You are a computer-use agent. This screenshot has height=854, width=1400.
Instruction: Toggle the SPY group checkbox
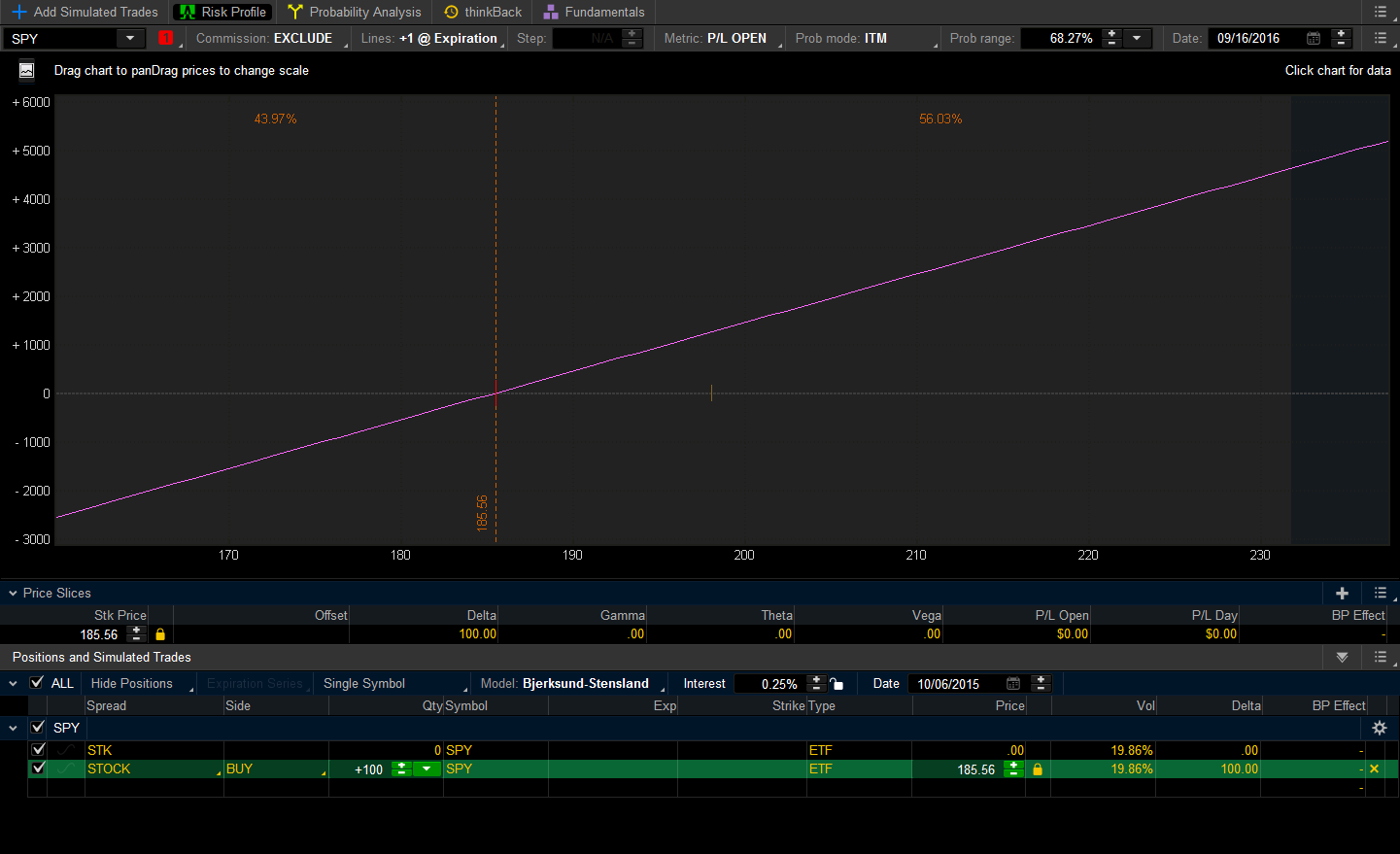[38, 727]
